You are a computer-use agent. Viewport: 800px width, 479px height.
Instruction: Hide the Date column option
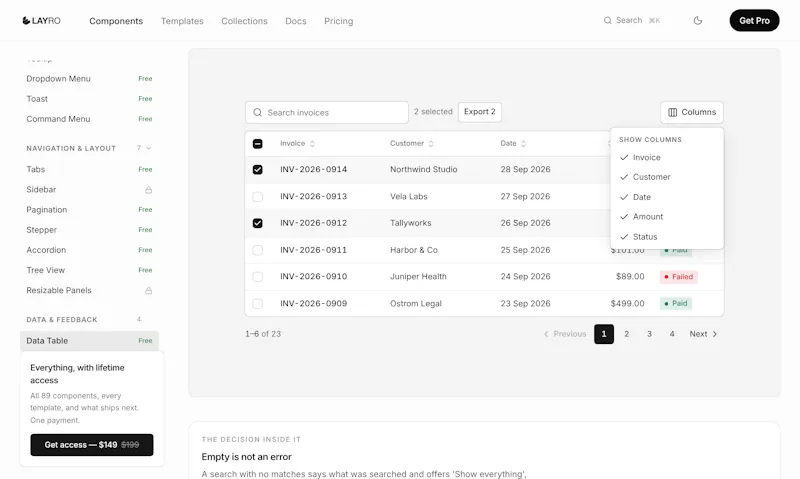[x=667, y=197]
